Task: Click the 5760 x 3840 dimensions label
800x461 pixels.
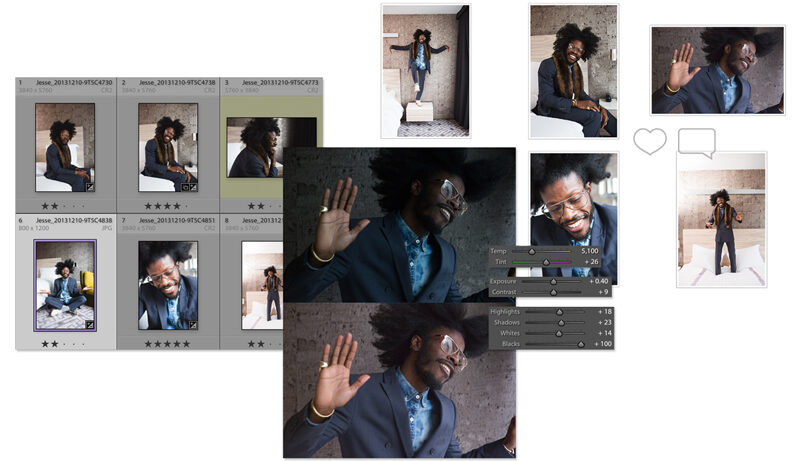Action: (241, 90)
